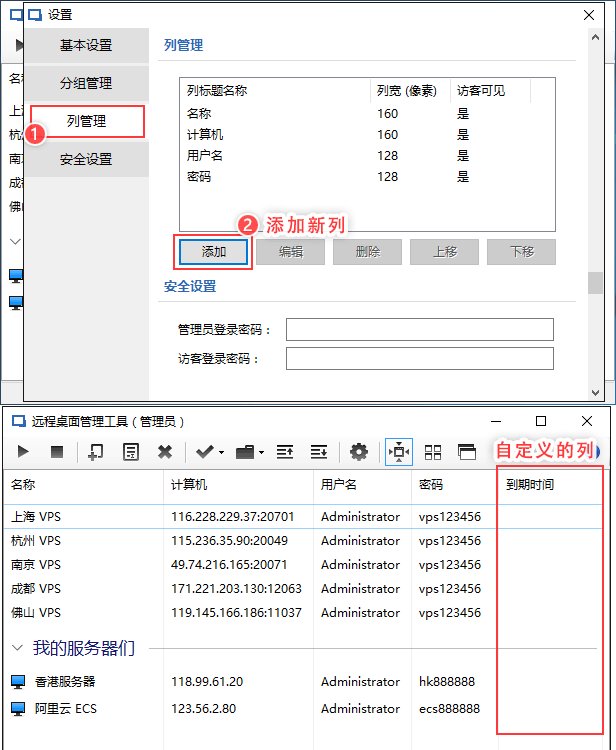Image resolution: width=616 pixels, height=750 pixels.
Task: Close the 设置 dialog window
Action: pos(589,15)
